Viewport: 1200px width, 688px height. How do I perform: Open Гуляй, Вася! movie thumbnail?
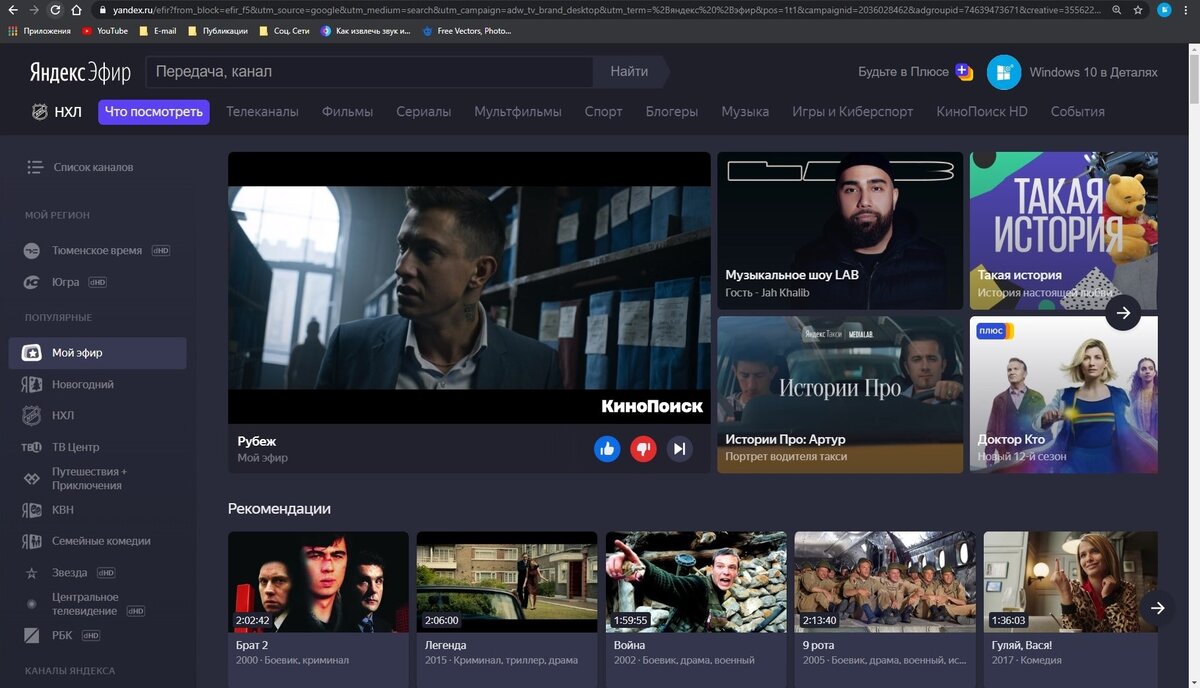pos(1070,582)
